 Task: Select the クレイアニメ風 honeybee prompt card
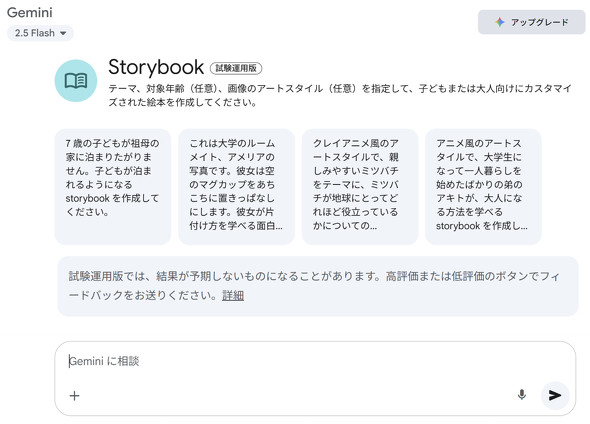pos(360,187)
